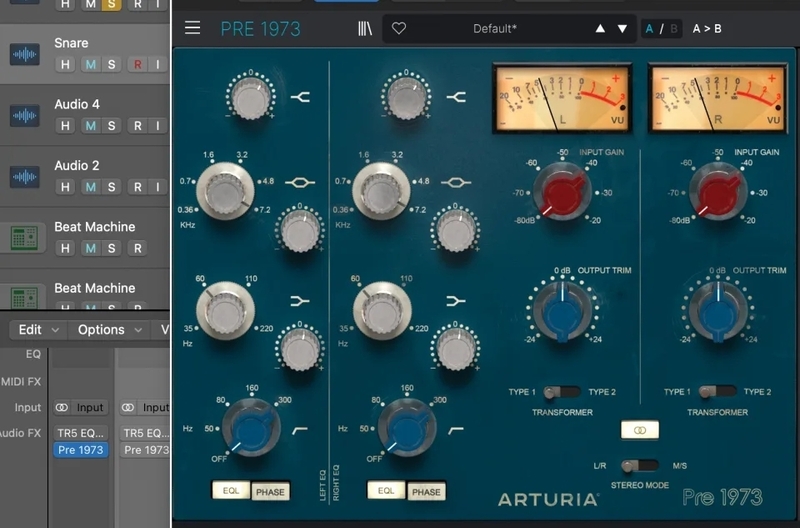Select preset slot A
The height and width of the screenshot is (528, 800).
(x=649, y=29)
